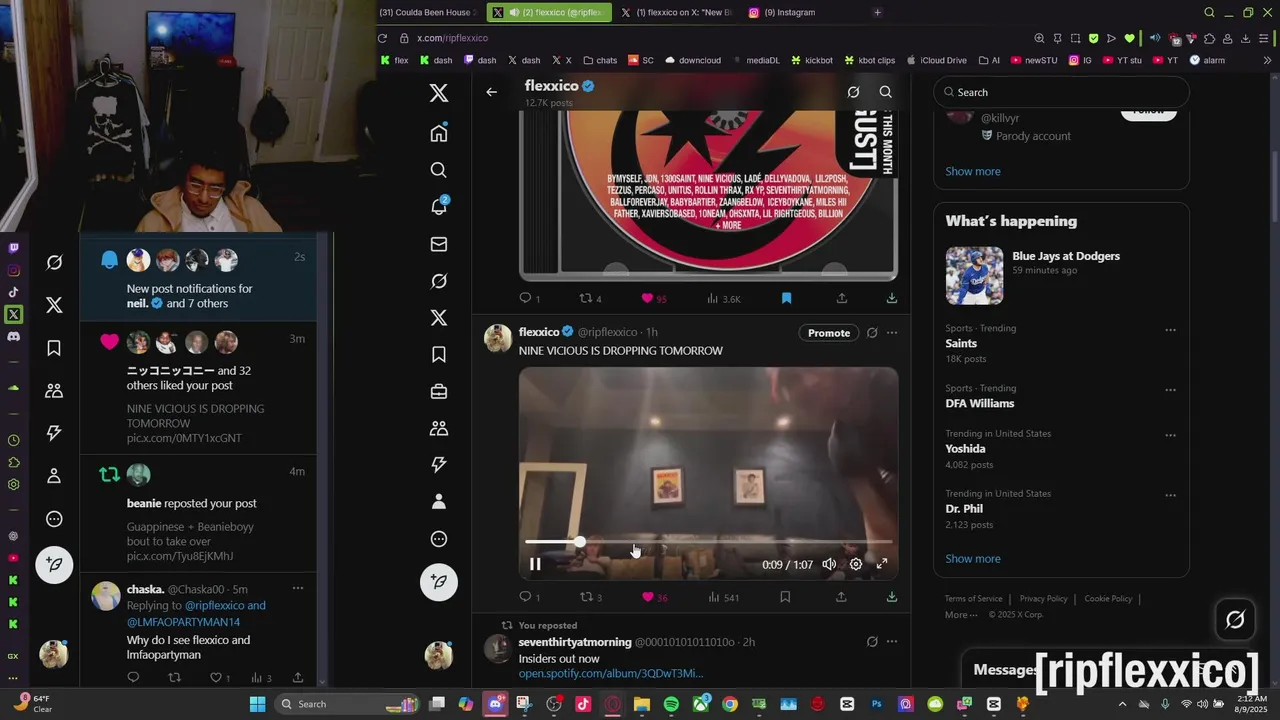Open a new browser tab
The width and height of the screenshot is (1280, 720).
point(877,12)
